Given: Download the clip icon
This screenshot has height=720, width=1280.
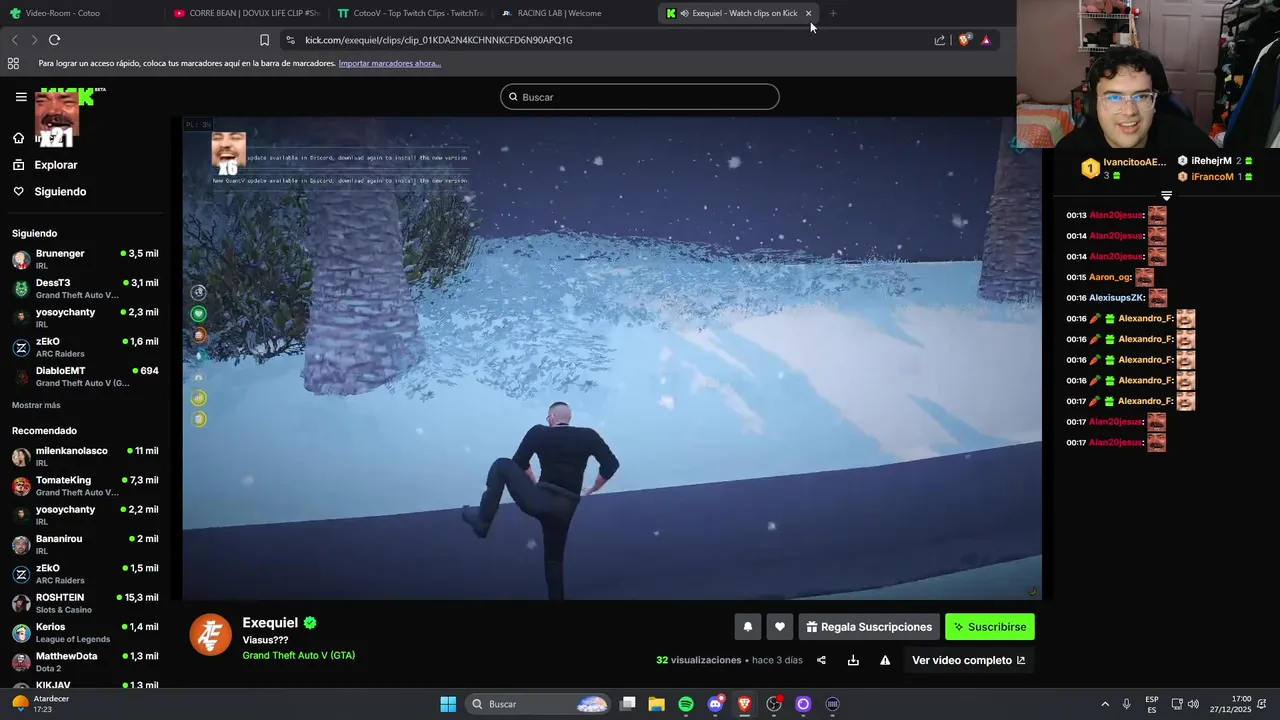Looking at the screenshot, I should (x=853, y=660).
